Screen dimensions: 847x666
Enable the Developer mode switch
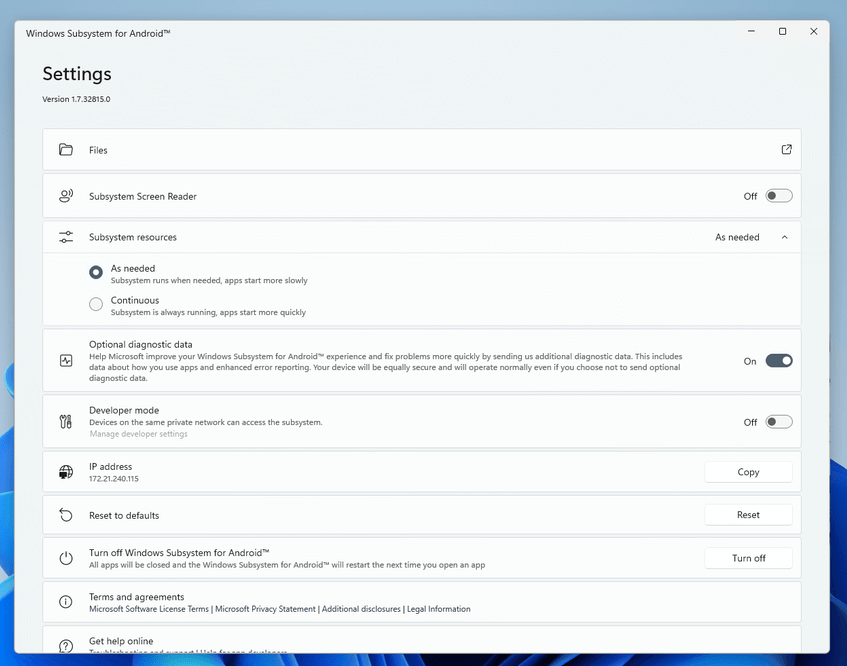(779, 422)
